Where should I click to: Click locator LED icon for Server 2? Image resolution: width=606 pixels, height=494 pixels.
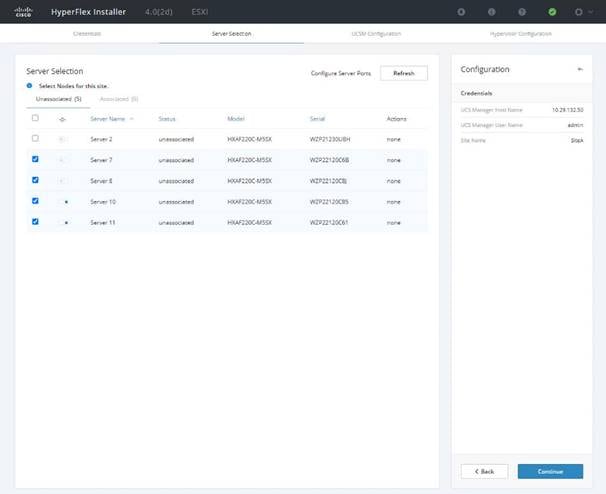click(x=62, y=139)
